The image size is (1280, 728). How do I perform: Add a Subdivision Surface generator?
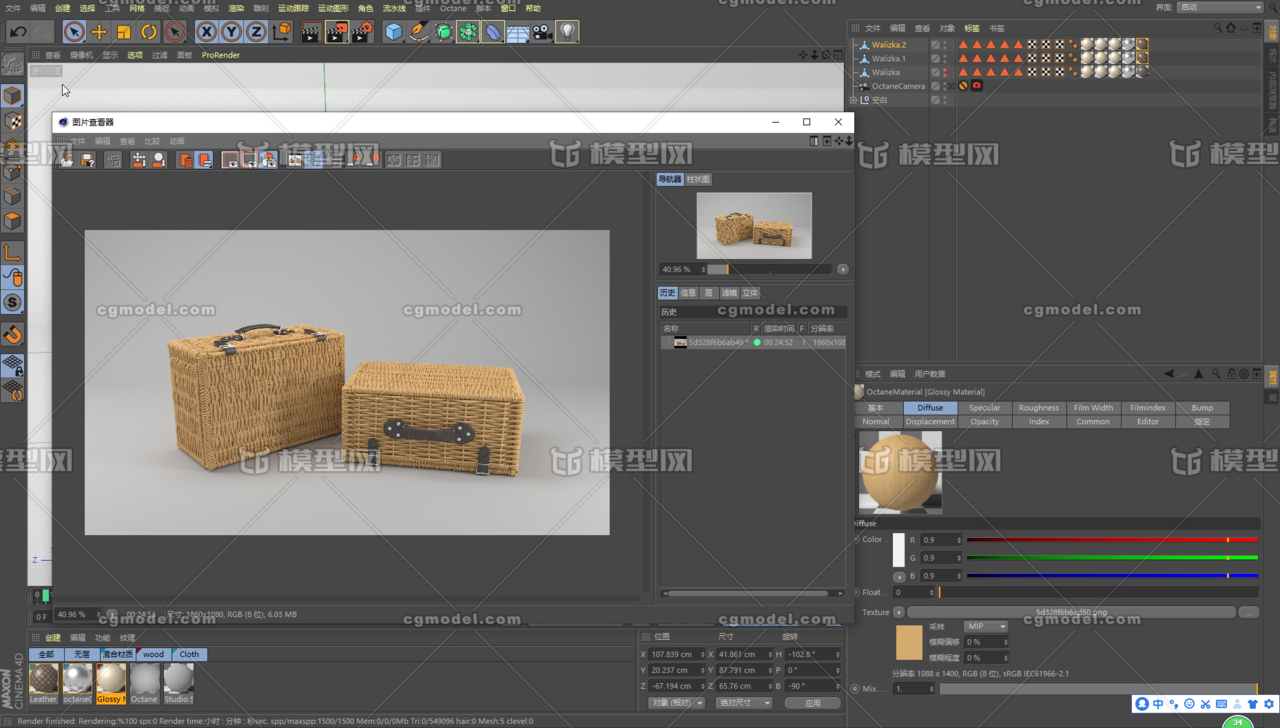point(444,32)
